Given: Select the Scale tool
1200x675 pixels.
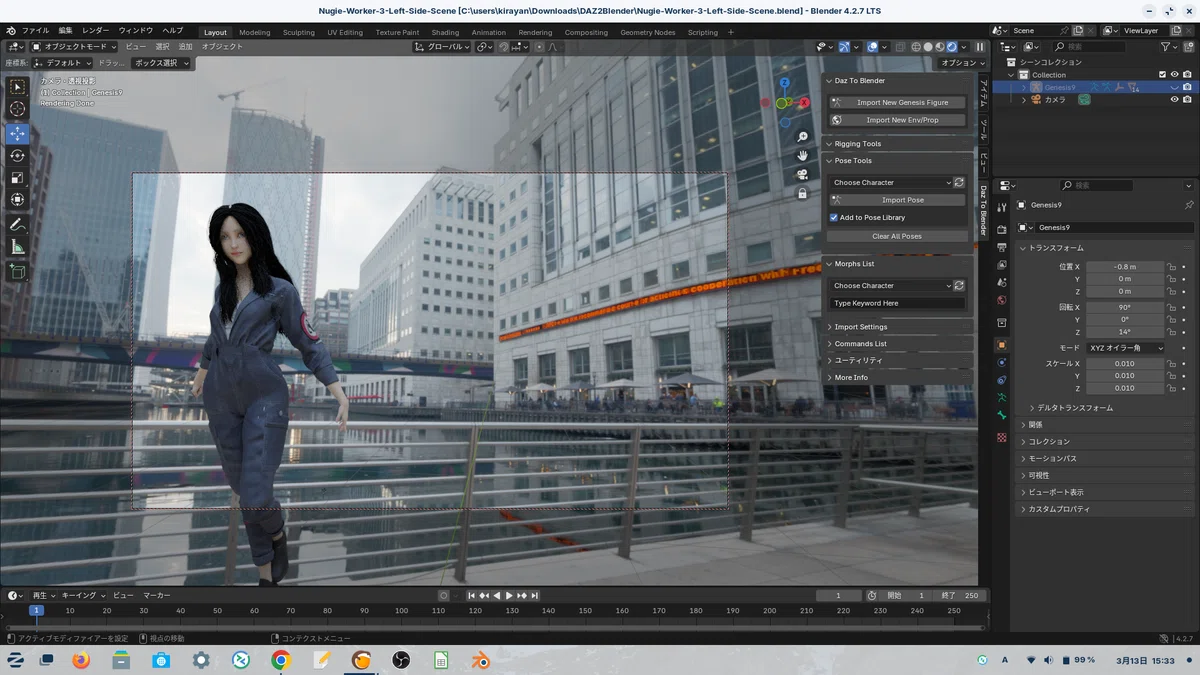Looking at the screenshot, I should click(17, 177).
